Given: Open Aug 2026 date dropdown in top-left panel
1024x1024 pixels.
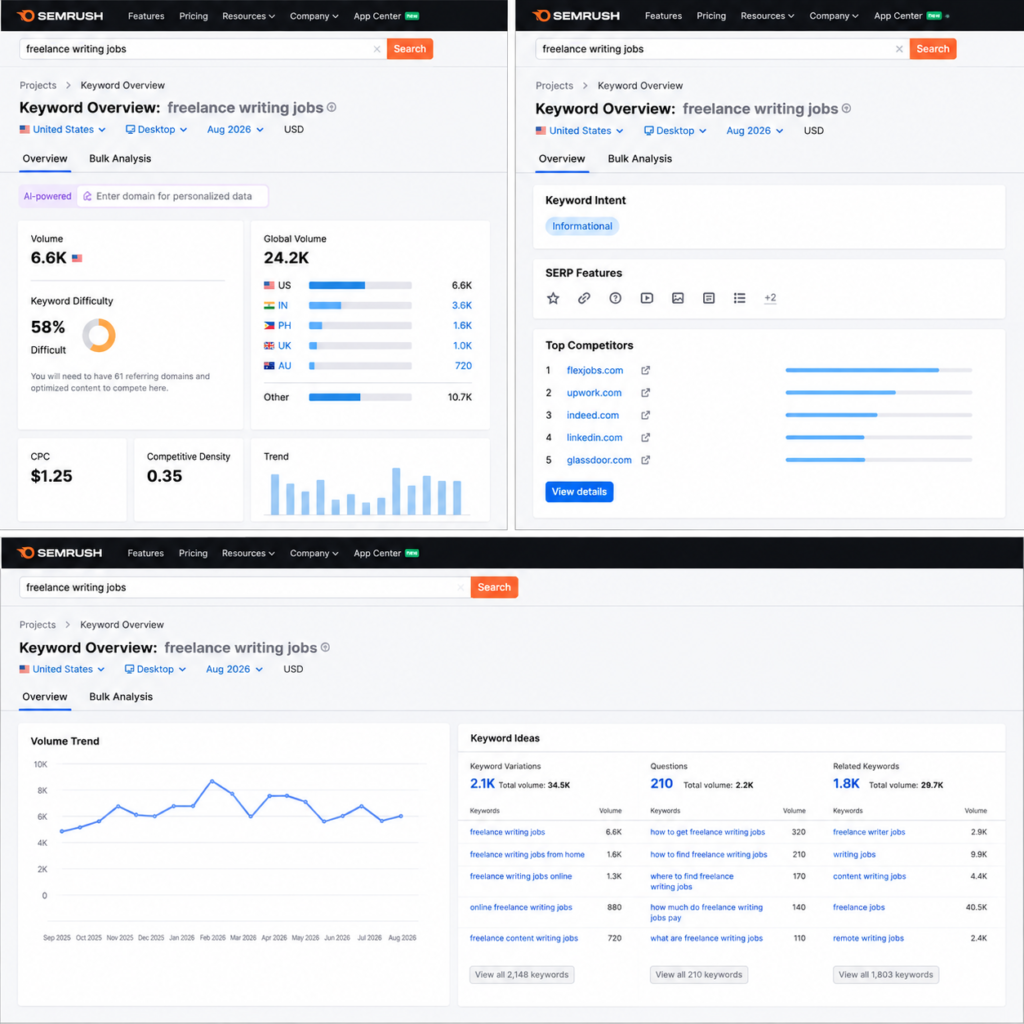Looking at the screenshot, I should (x=235, y=129).
